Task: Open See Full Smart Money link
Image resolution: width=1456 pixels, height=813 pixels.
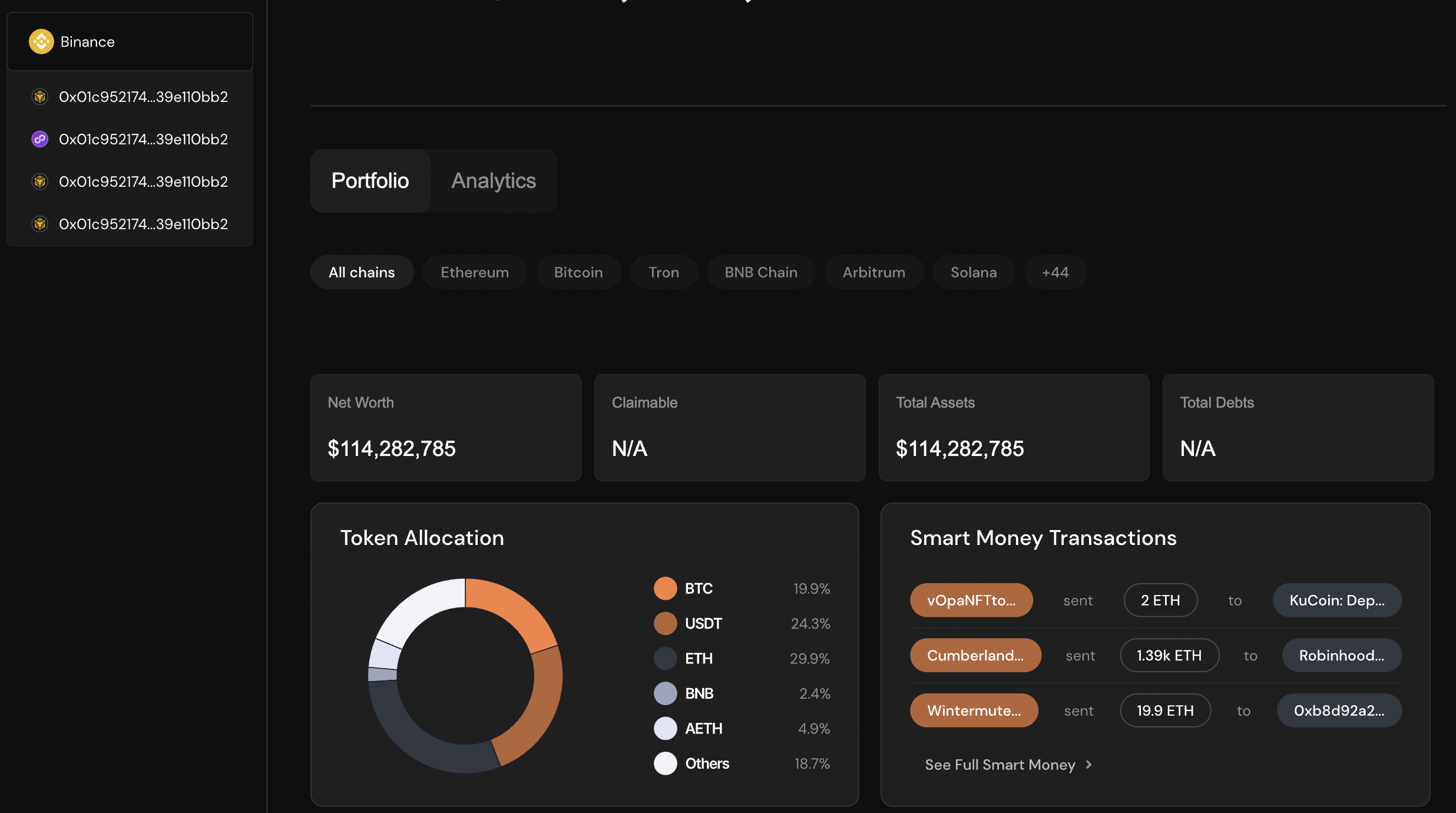Action: coord(1000,765)
